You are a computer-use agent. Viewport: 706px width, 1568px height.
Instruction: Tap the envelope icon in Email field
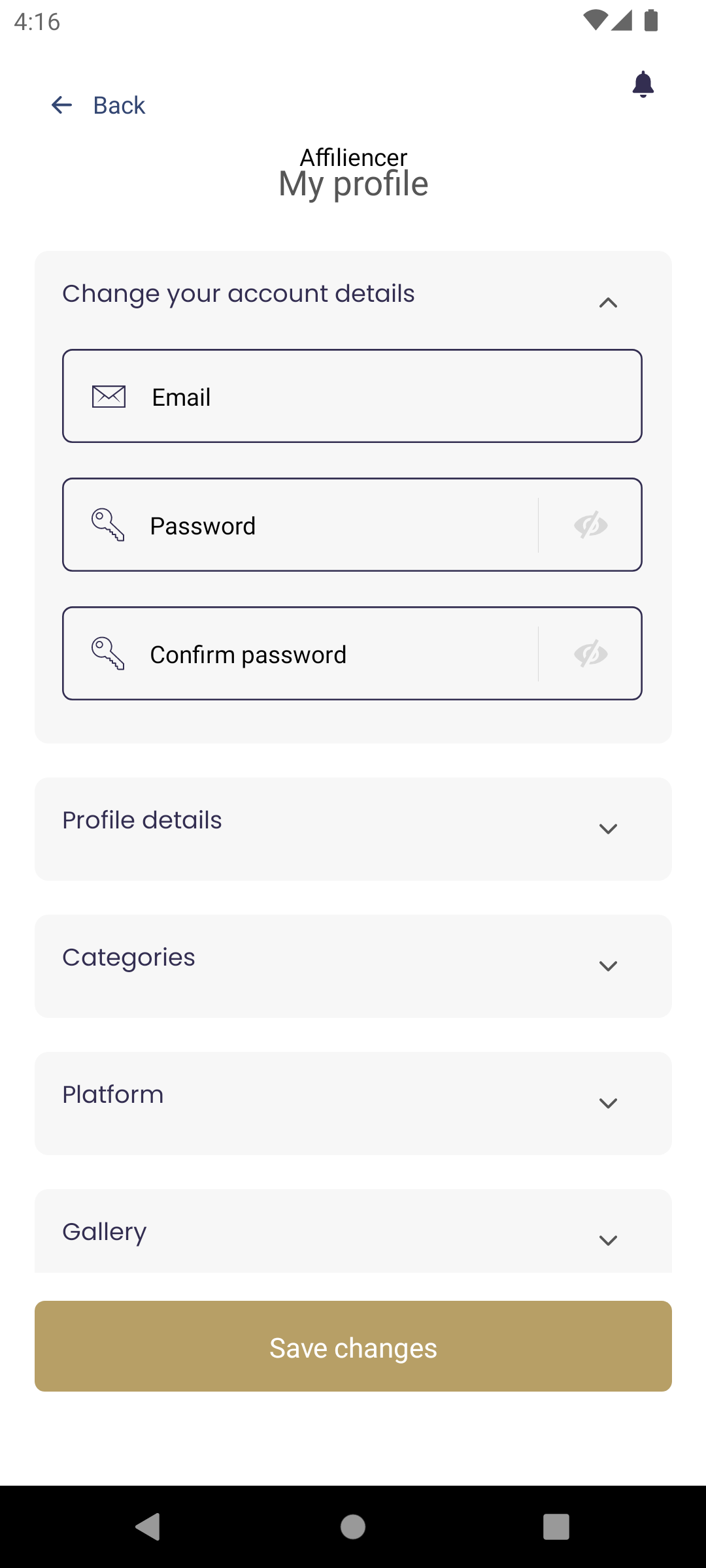[x=109, y=396]
